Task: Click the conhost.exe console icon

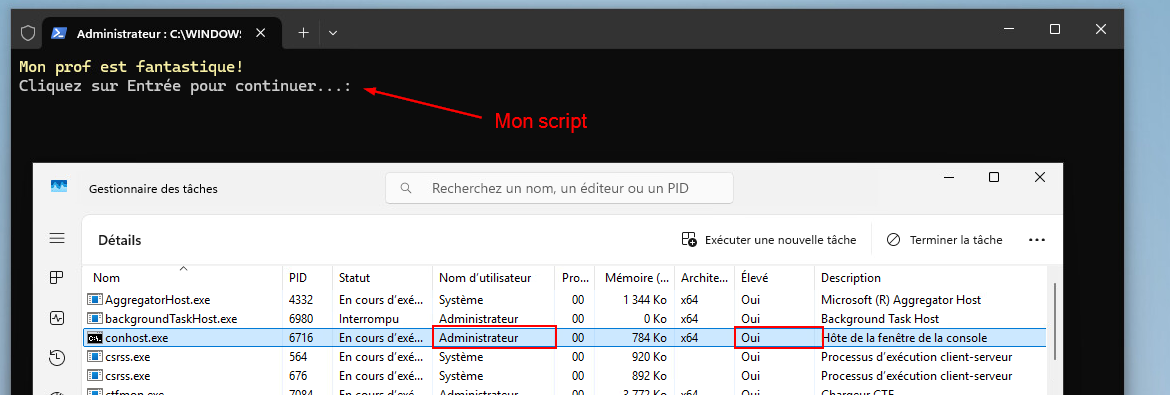Action: click(x=94, y=338)
